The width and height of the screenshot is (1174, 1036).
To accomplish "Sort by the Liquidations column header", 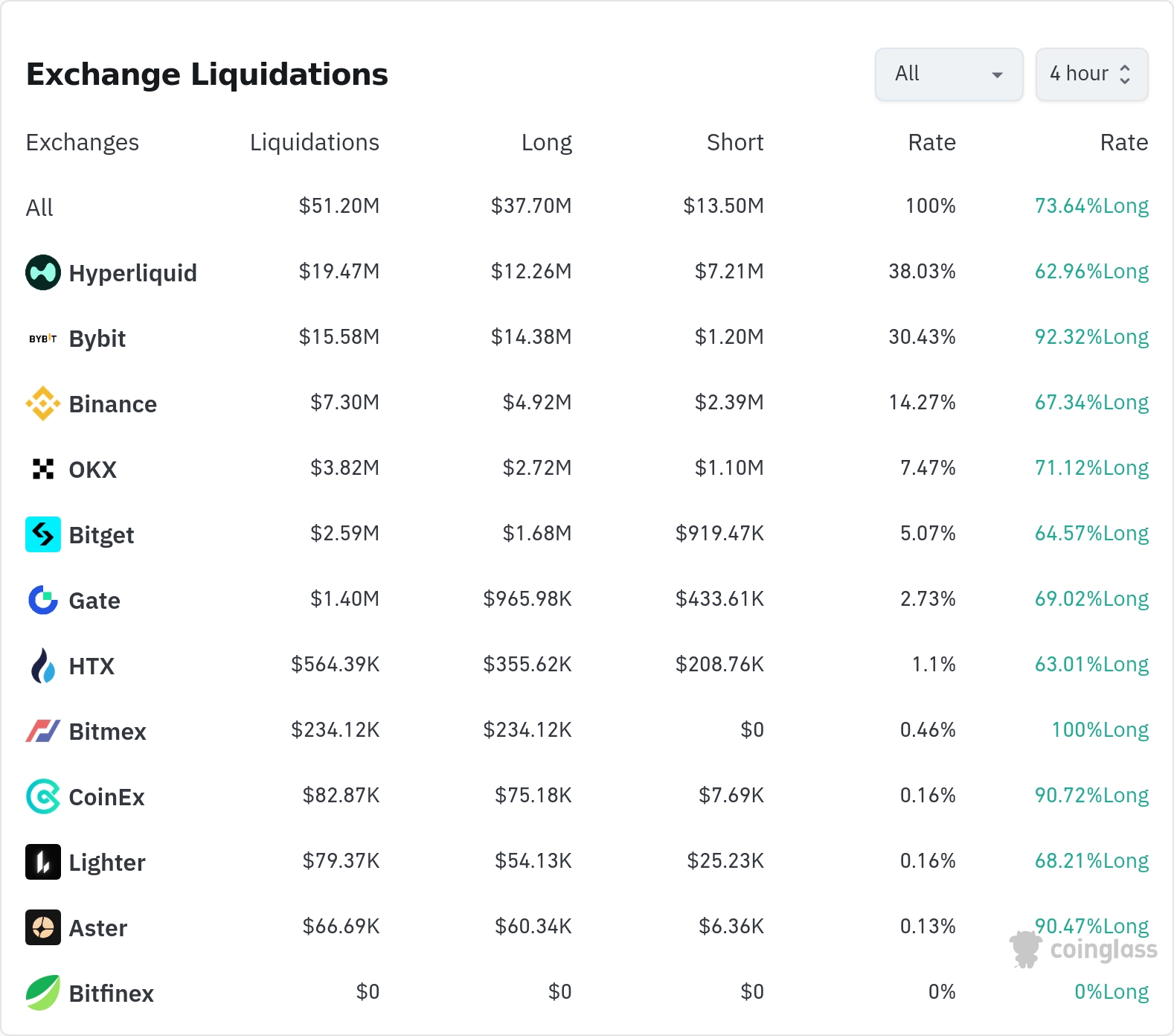I will (314, 142).
